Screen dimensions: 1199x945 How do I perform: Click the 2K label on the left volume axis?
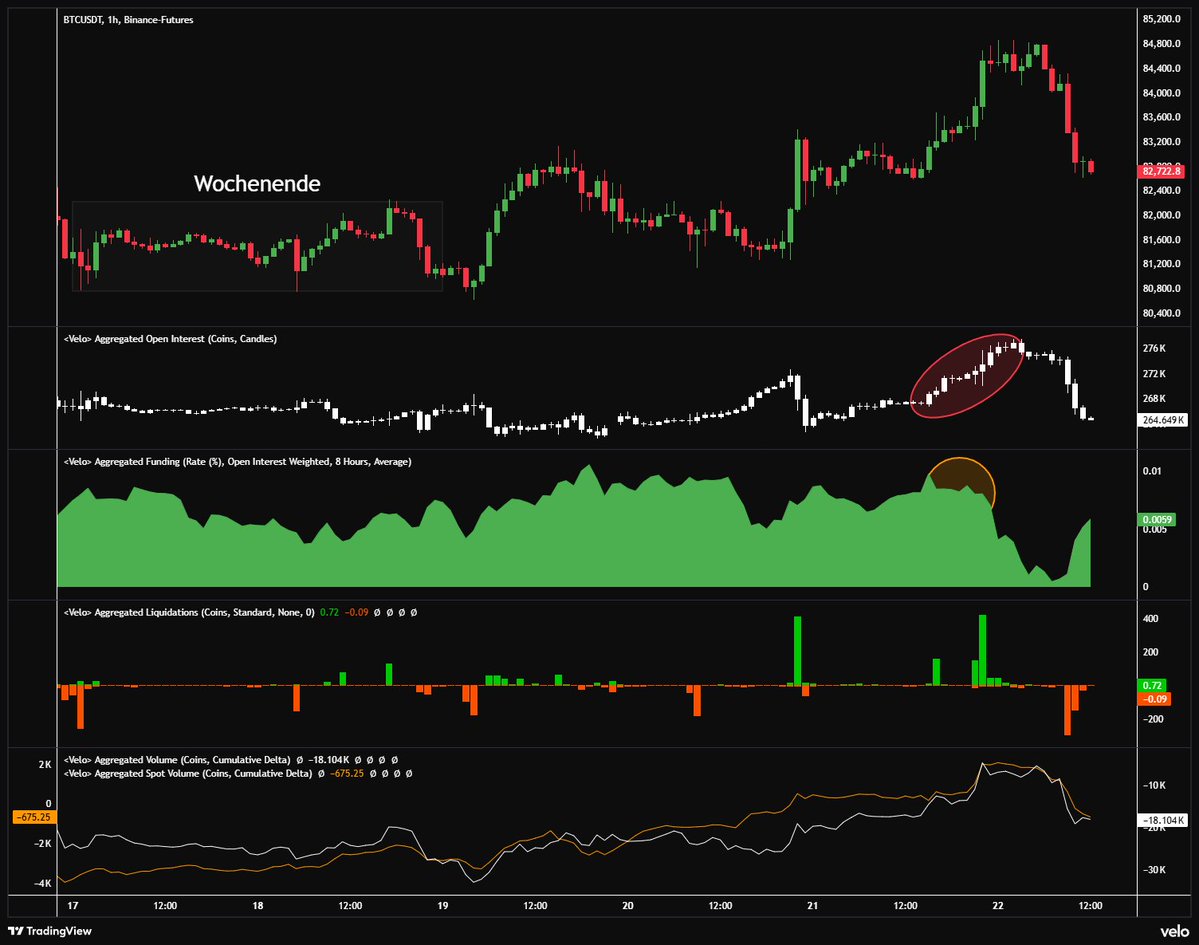pos(44,765)
